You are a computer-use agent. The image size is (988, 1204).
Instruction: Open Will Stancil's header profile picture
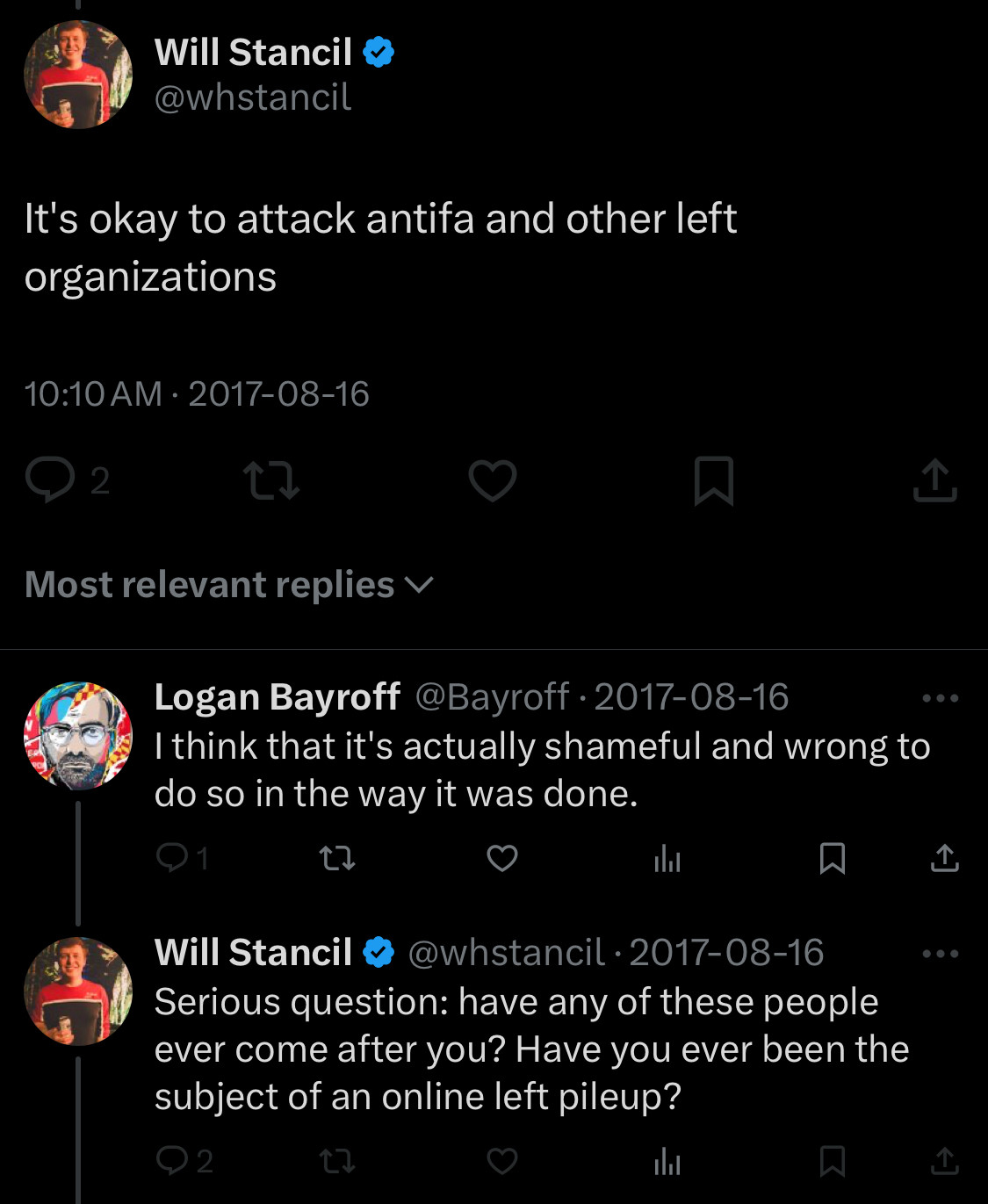tap(78, 76)
